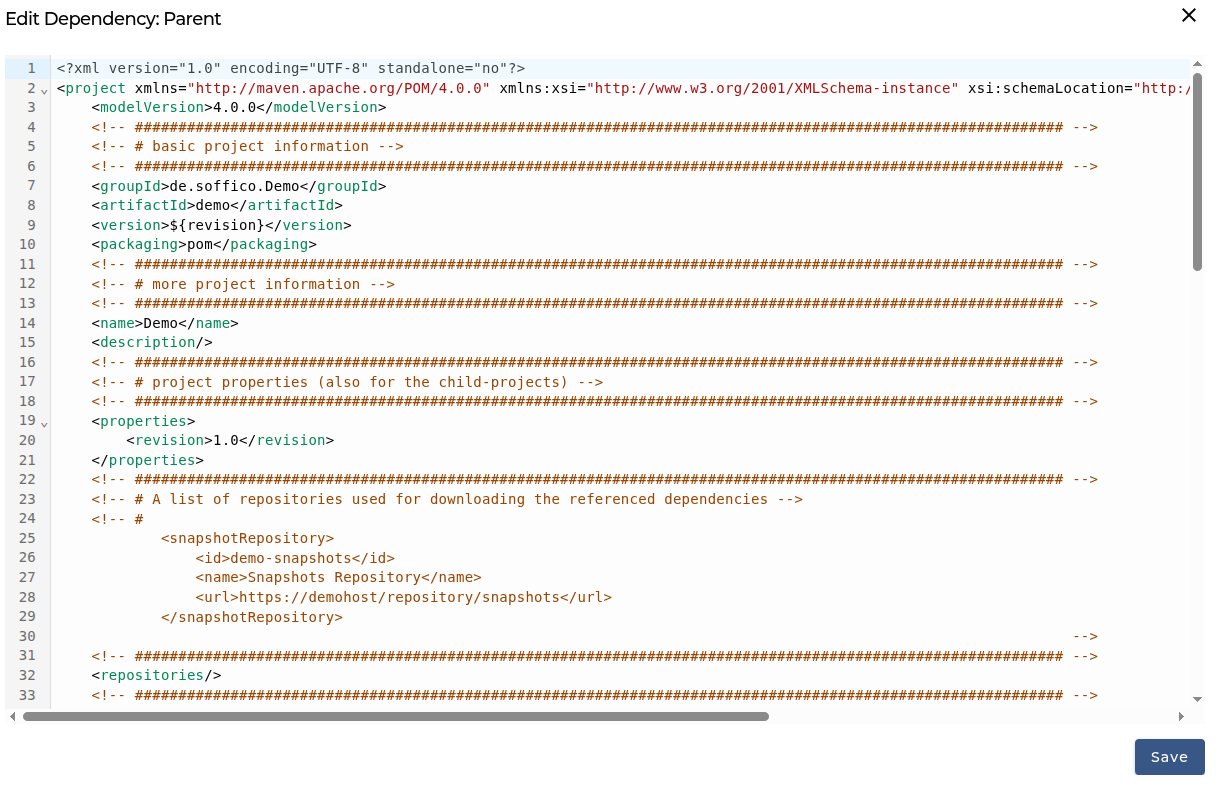Viewport: 1216px width, 786px height.
Task: Click the artifactId demo line
Action: 217,205
